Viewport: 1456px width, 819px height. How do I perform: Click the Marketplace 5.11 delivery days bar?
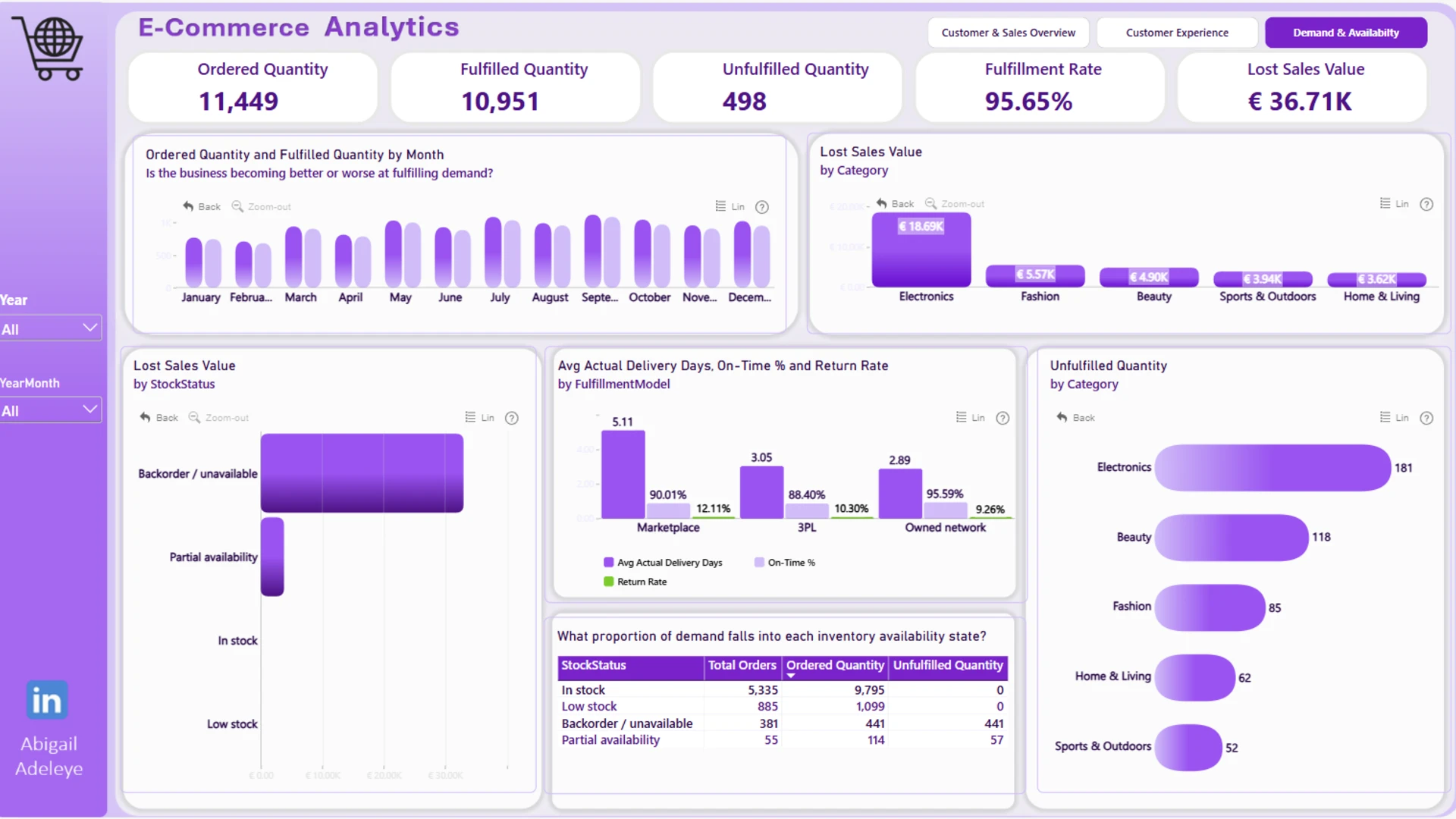[623, 475]
